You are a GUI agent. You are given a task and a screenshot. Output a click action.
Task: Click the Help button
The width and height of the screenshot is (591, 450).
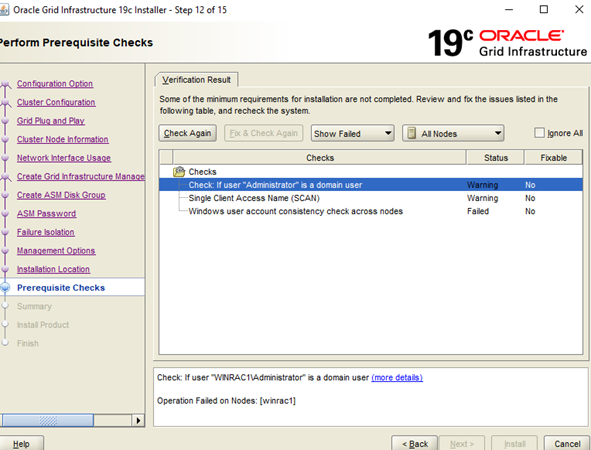pyautogui.click(x=21, y=444)
